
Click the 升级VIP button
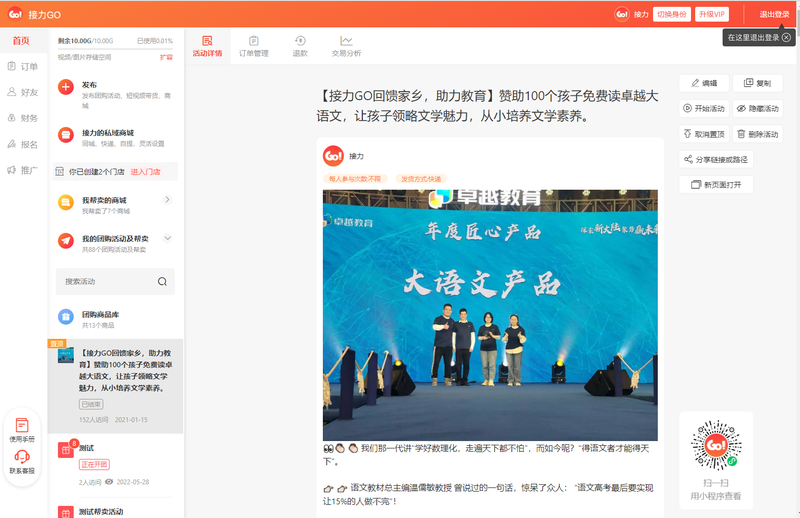tap(712, 14)
